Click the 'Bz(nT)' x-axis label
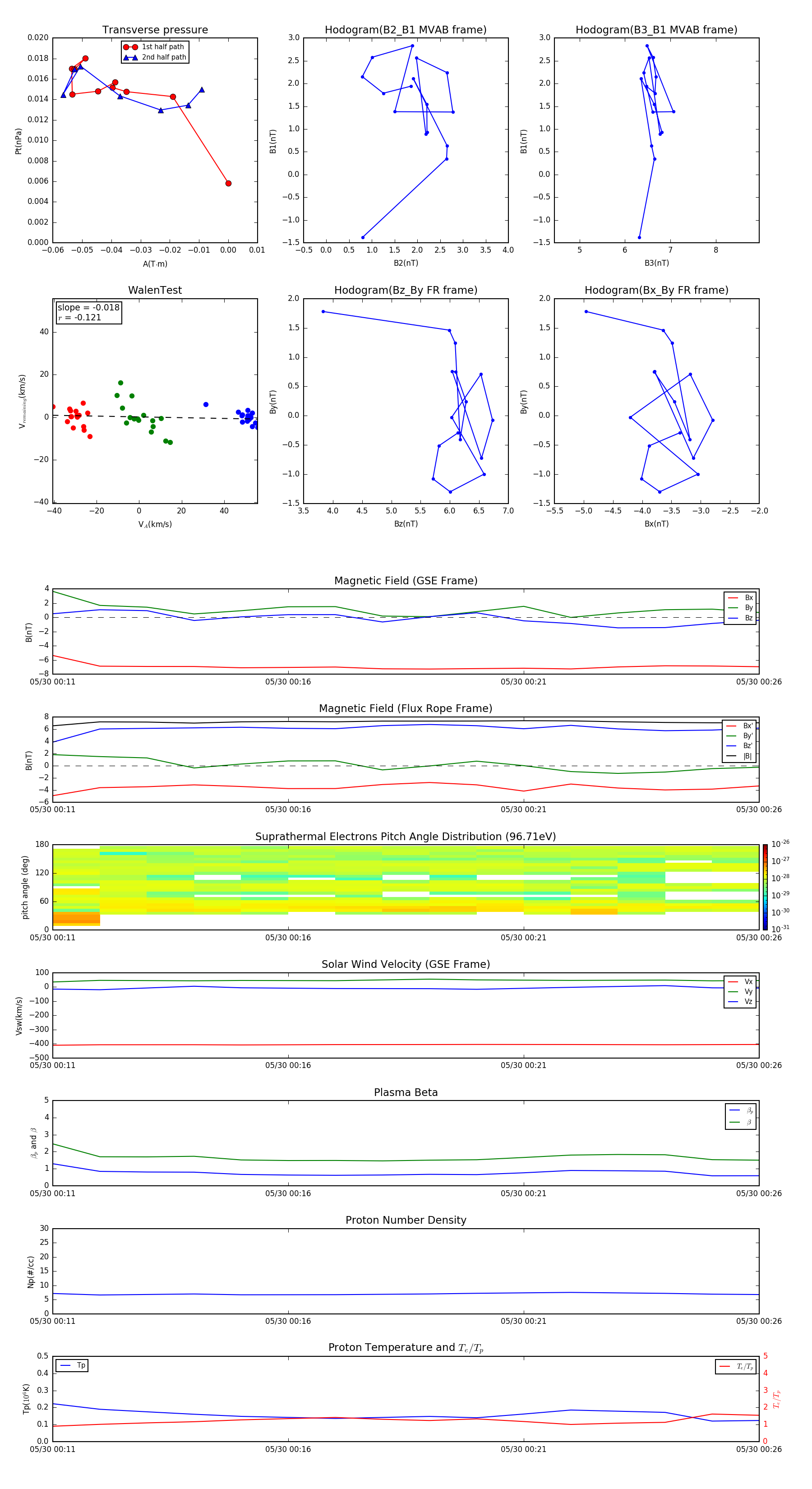Image resolution: width=812 pixels, height=1489 pixels. pyautogui.click(x=406, y=524)
